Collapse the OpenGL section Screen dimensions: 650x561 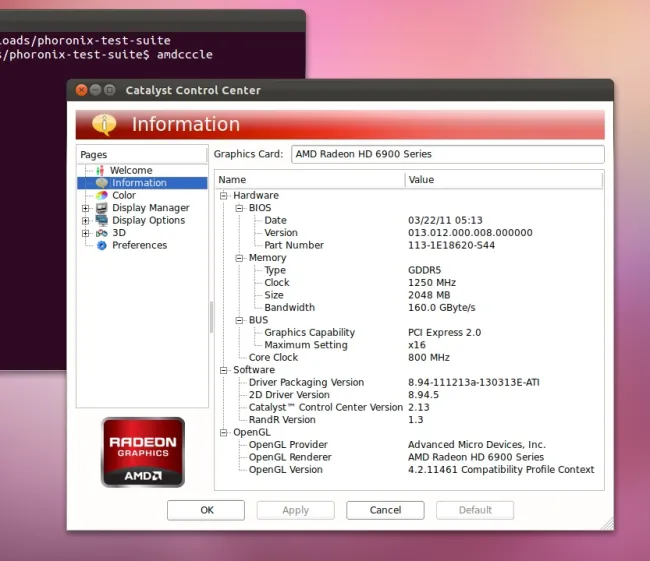coord(223,432)
